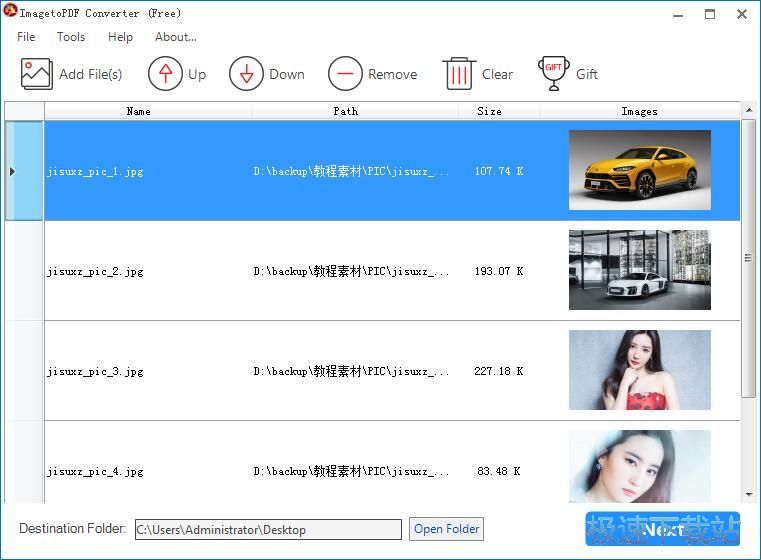This screenshot has width=761, height=560.
Task: Click the Destination Folder path field
Action: click(x=267, y=530)
